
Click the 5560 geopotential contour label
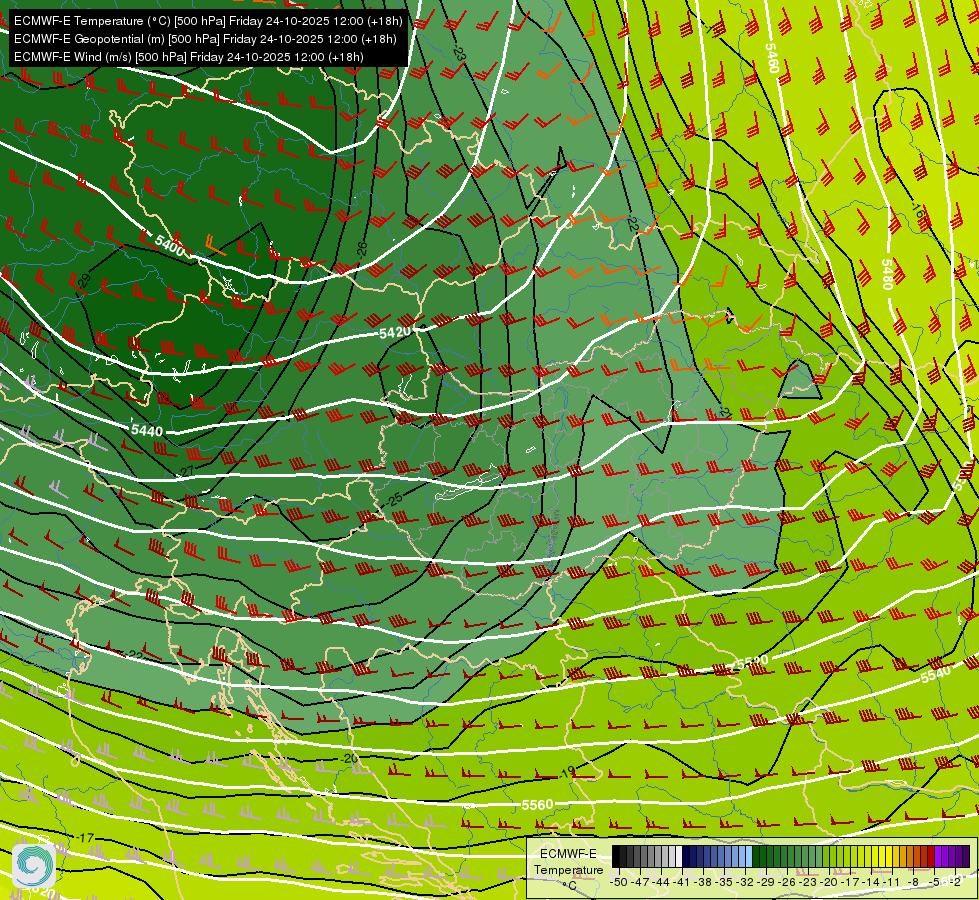[538, 804]
